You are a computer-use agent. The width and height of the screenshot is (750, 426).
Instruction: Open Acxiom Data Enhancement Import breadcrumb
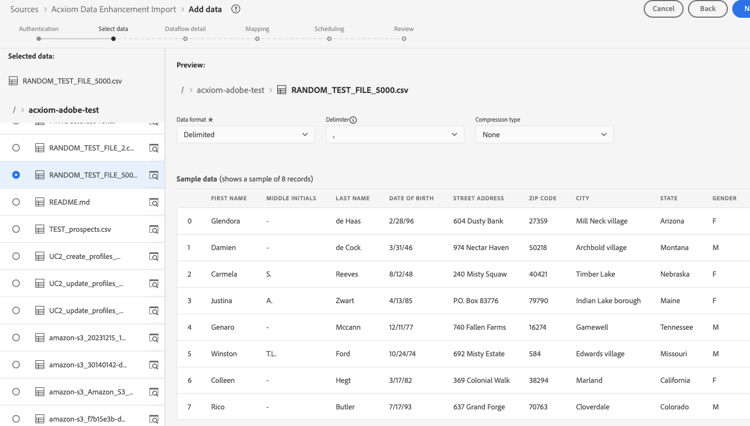click(113, 9)
